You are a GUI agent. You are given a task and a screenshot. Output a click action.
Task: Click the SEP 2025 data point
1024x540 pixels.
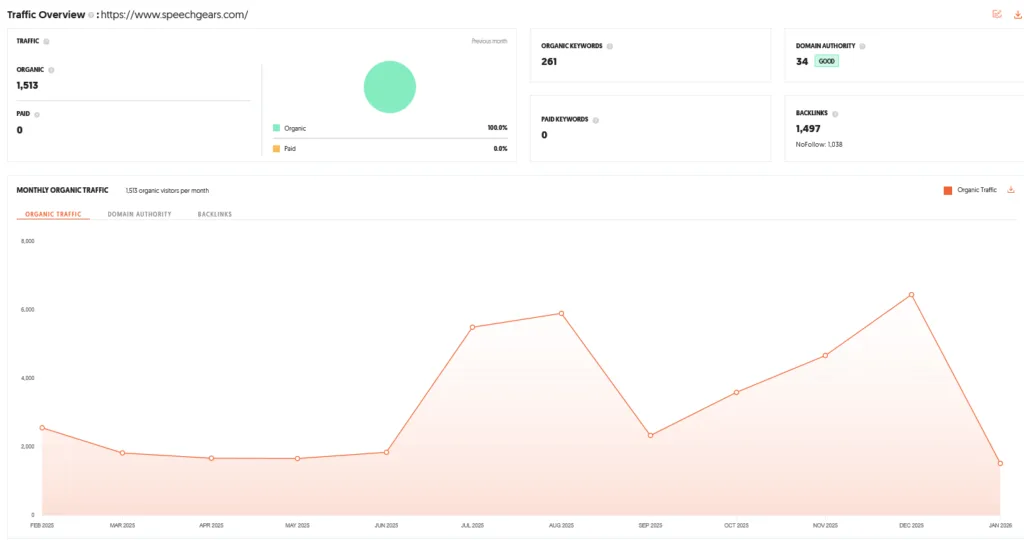pos(650,436)
